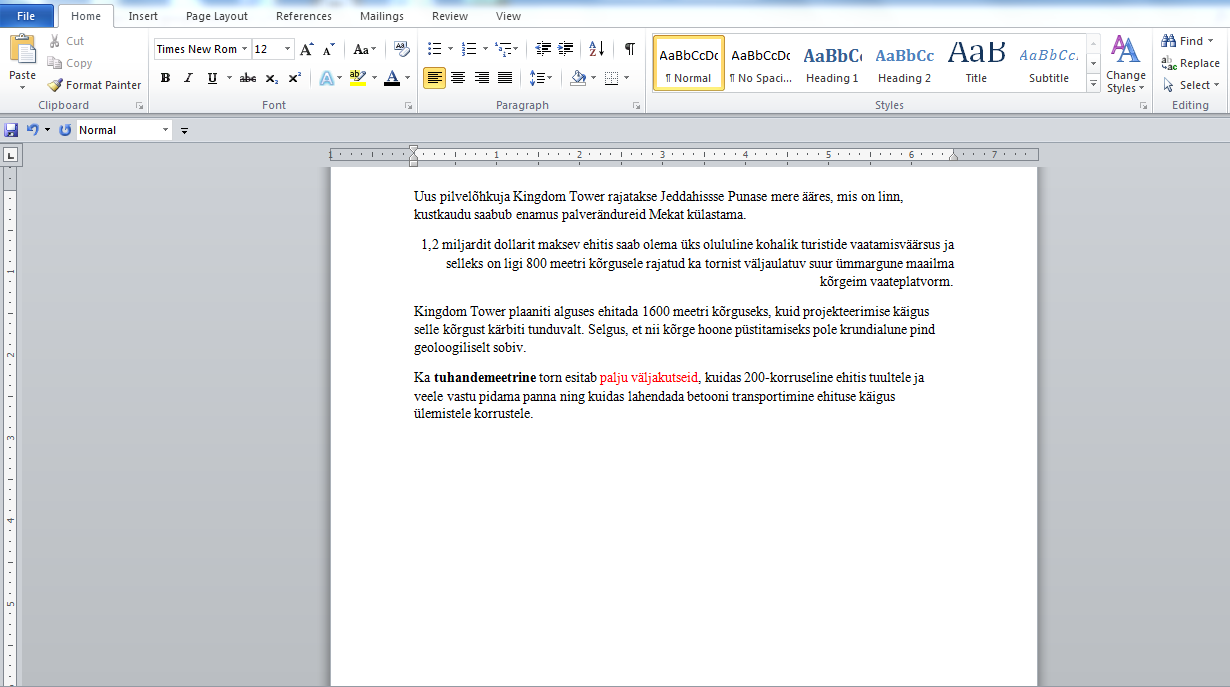
Task: Open the font name dropdown Times New Roman
Action: (x=200, y=49)
